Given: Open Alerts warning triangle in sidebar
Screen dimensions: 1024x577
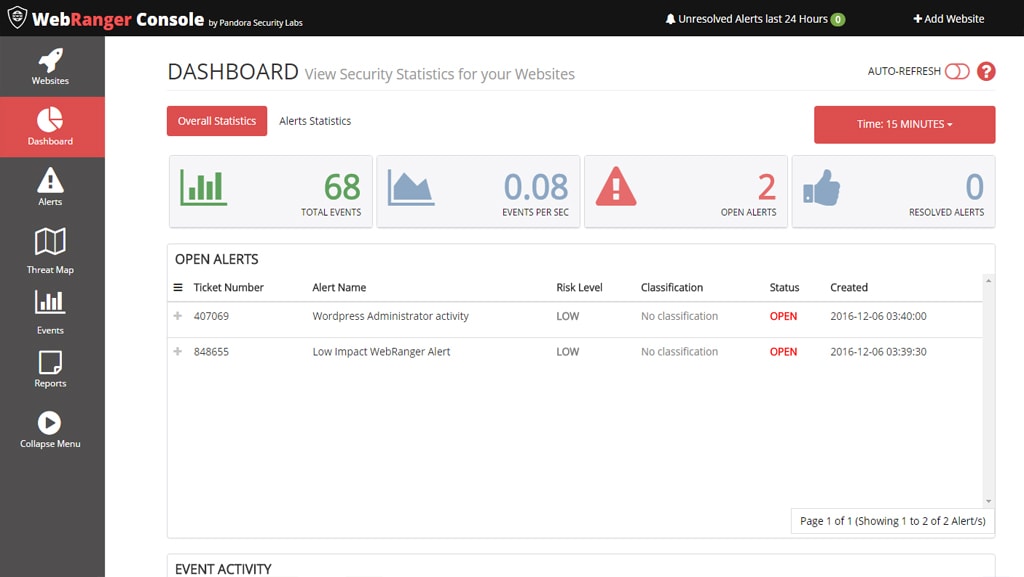Looking at the screenshot, I should (50, 181).
